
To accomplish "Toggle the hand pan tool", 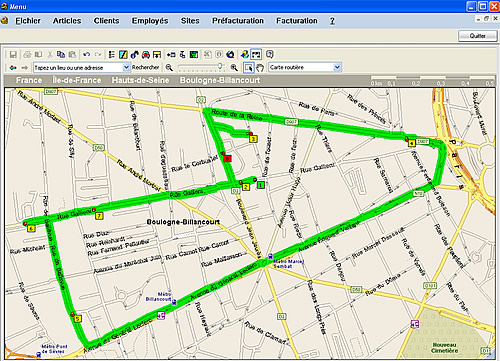I will click(x=260, y=68).
